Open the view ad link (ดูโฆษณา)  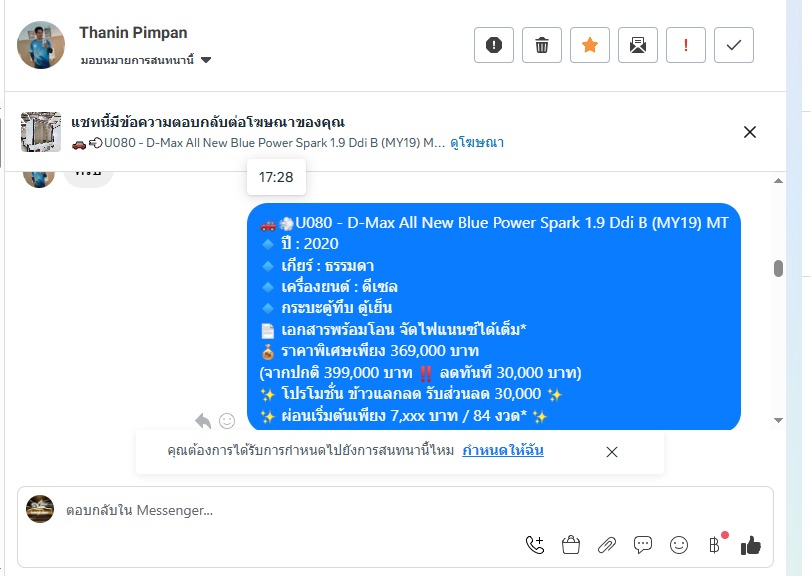tap(477, 143)
